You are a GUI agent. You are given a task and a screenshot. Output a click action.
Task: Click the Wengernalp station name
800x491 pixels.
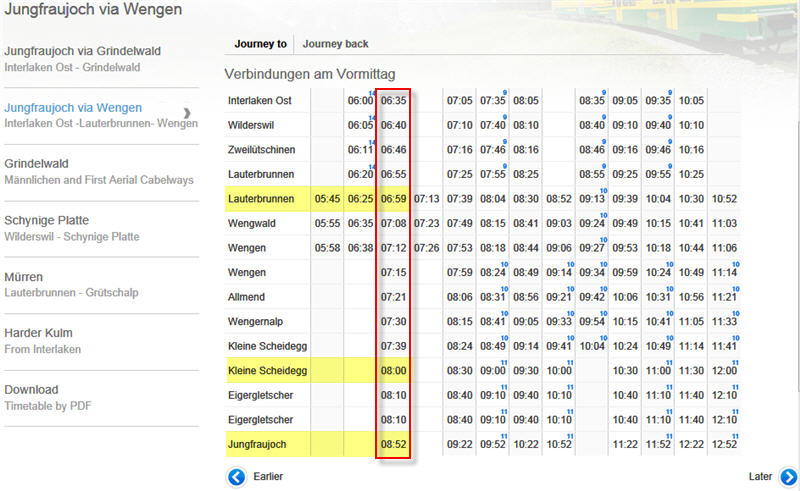(255, 322)
